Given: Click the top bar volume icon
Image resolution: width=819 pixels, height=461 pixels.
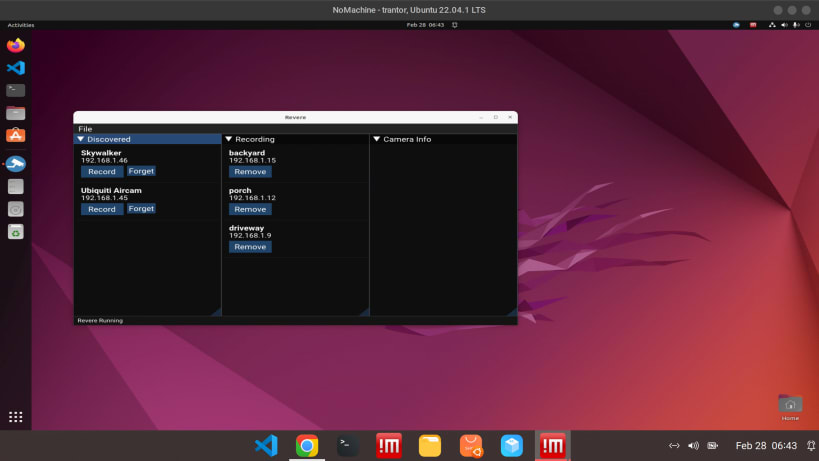Looking at the screenshot, I should click(784, 25).
